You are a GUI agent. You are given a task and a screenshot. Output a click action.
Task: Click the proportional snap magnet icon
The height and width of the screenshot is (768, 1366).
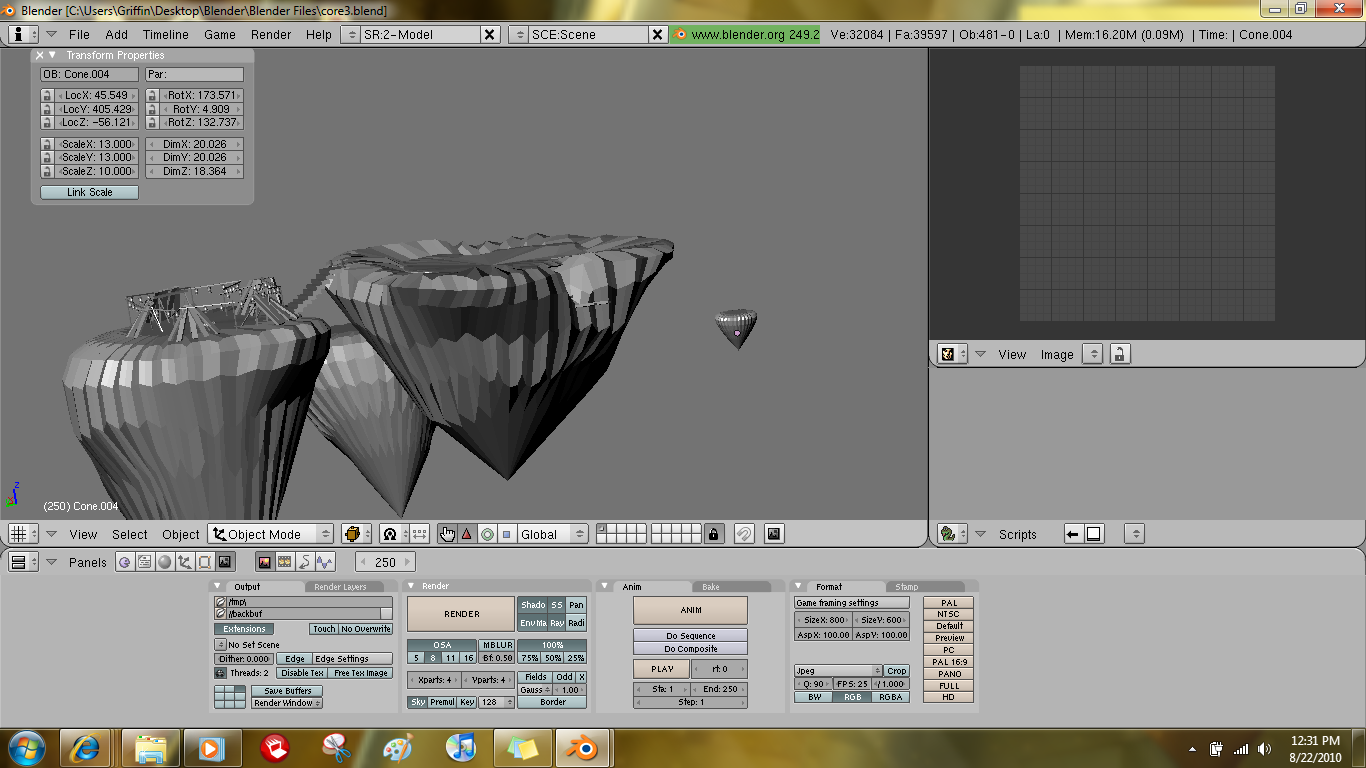[x=744, y=534]
